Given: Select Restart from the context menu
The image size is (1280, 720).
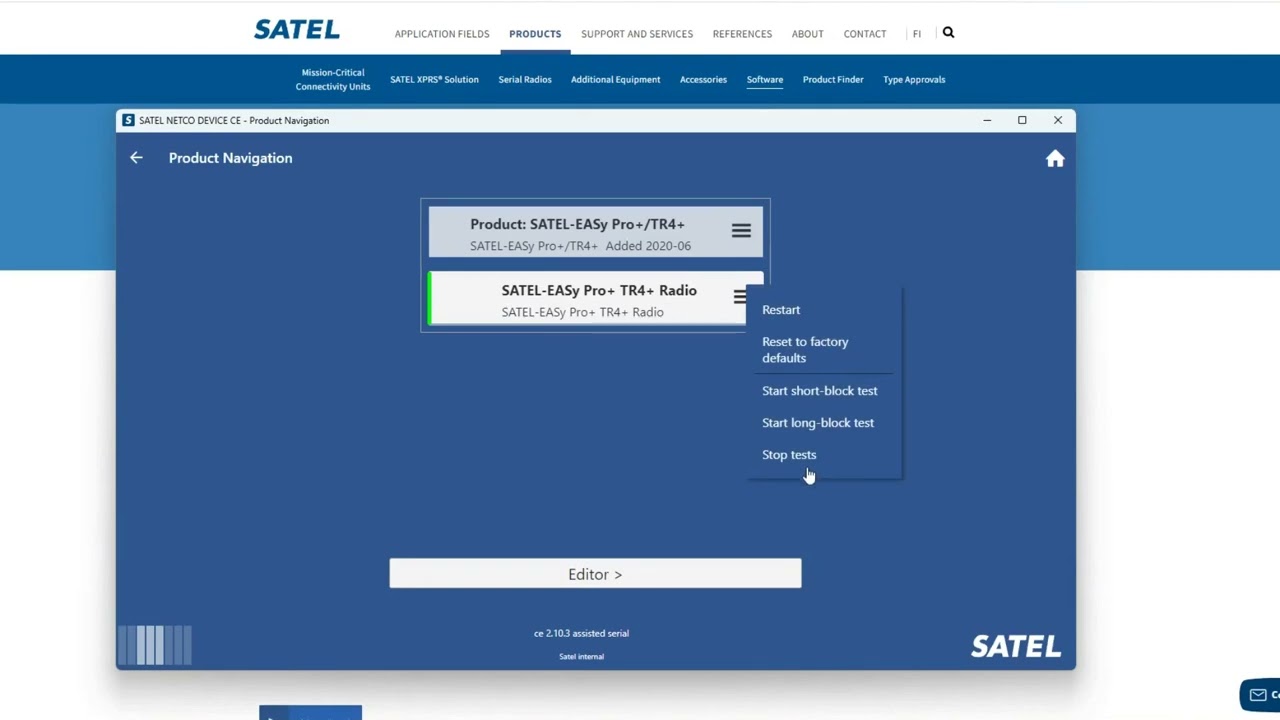Looking at the screenshot, I should pos(781,310).
